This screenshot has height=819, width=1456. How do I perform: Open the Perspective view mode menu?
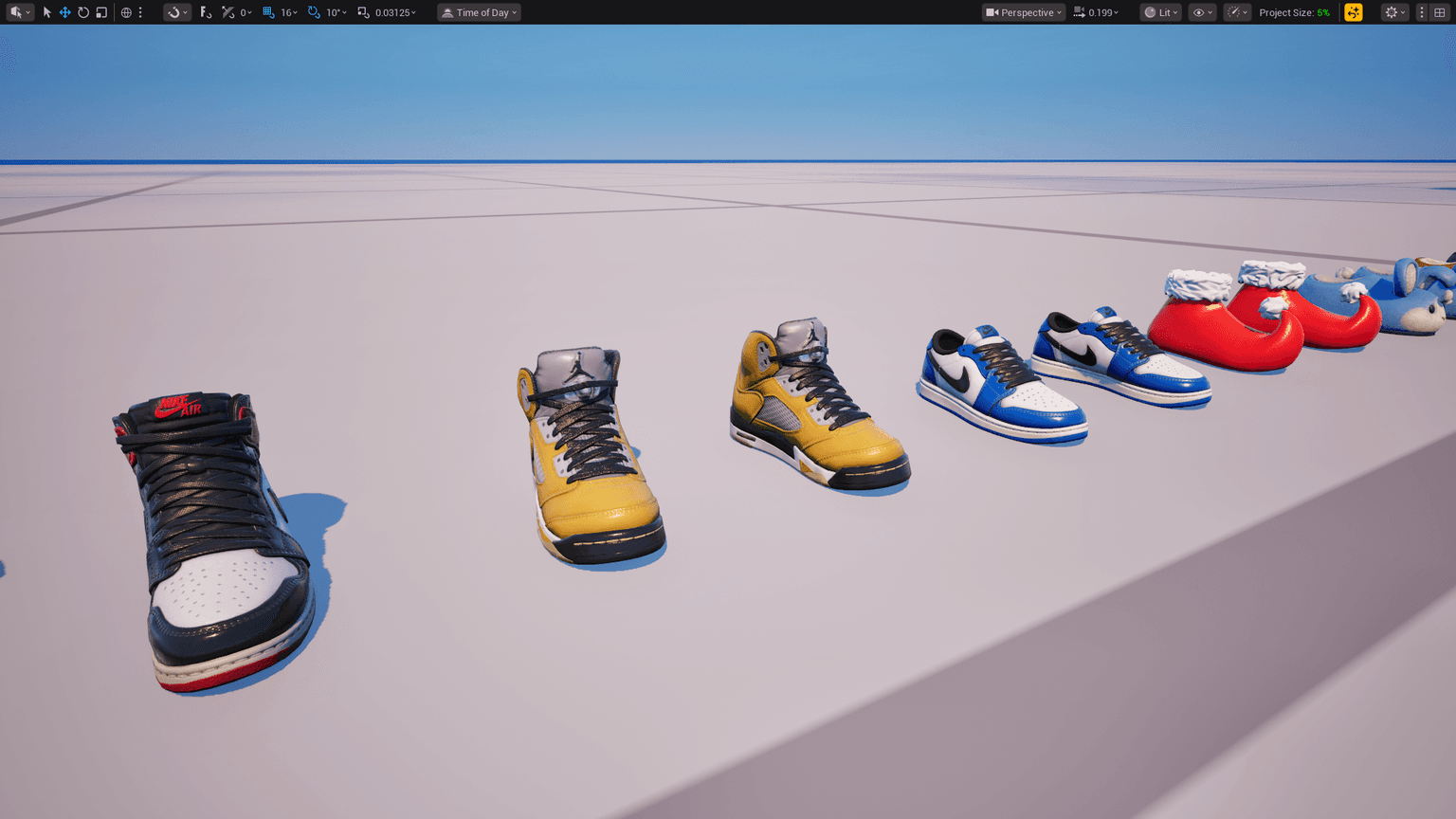(x=1023, y=12)
